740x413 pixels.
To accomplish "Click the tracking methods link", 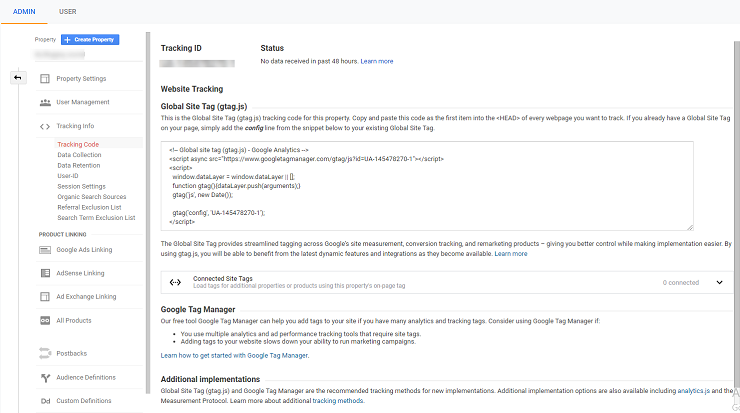I will pyautogui.click(x=337, y=401).
